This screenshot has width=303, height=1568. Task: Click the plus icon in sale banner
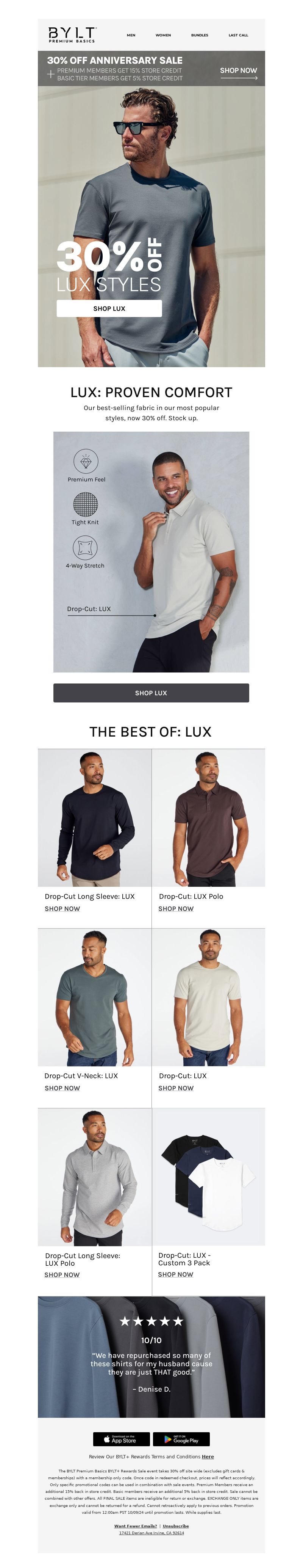pyautogui.click(x=50, y=74)
